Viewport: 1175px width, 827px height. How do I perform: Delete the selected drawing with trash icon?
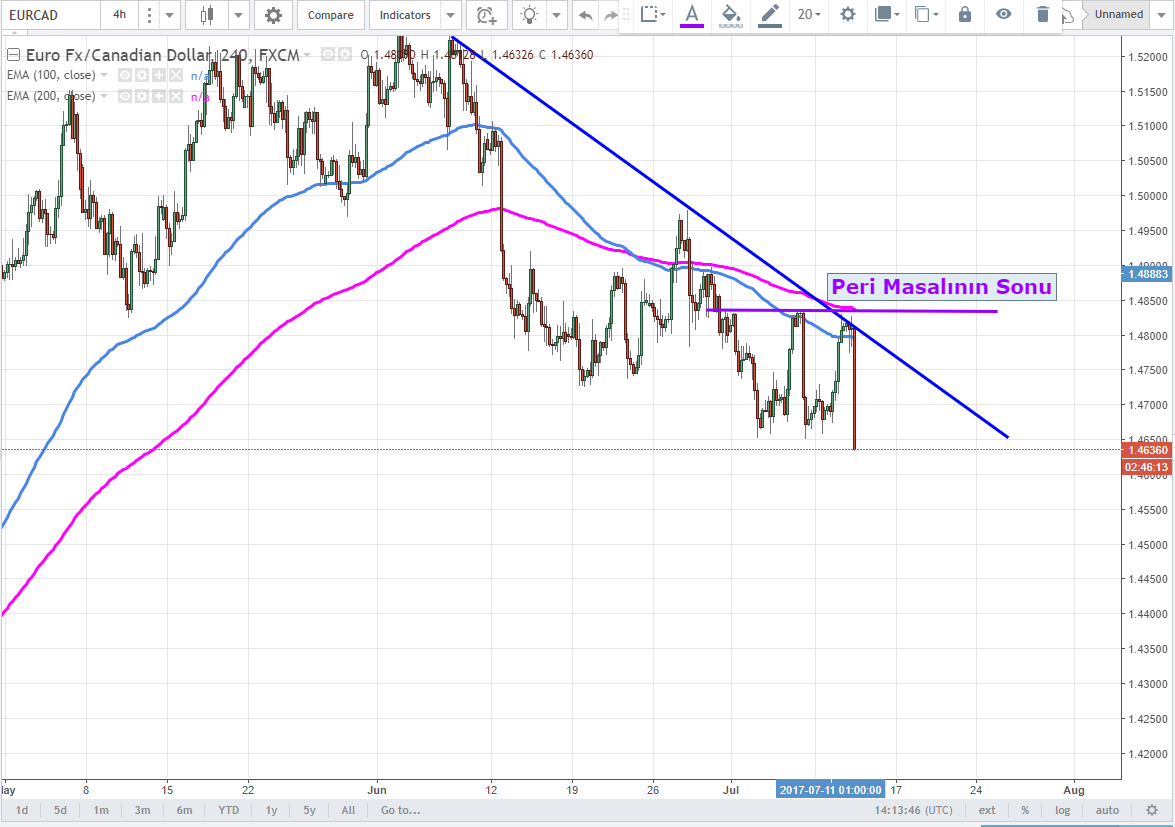1043,14
